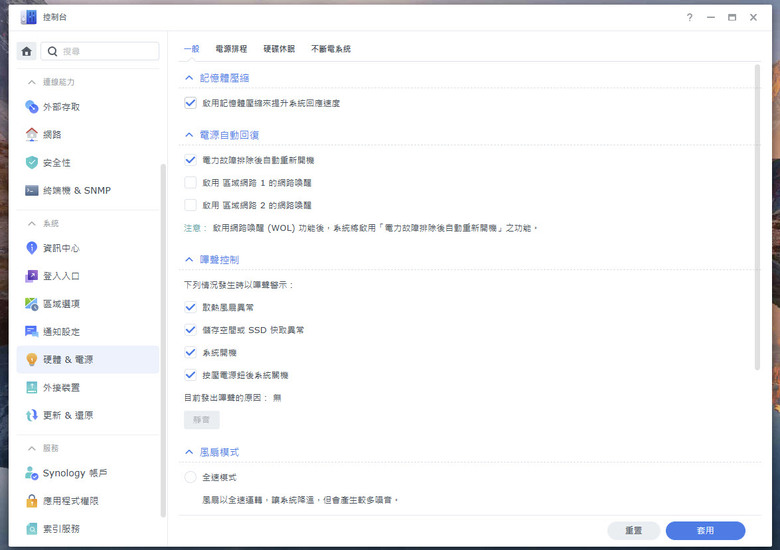Open 更新 & 還原 via its arrows icon
Viewport: 780px width, 550px height.
(x=31, y=415)
